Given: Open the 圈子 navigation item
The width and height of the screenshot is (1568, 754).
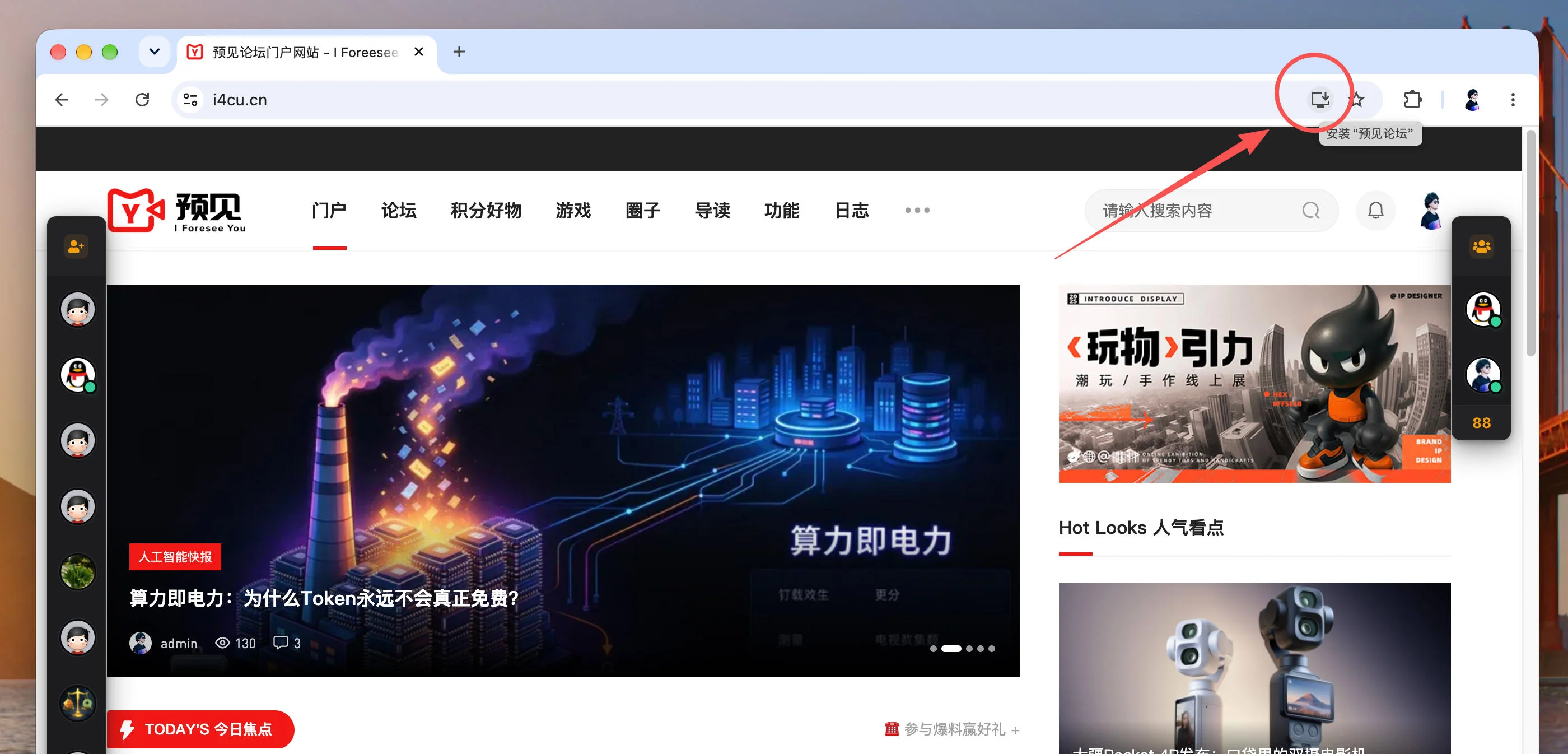Looking at the screenshot, I should (643, 211).
